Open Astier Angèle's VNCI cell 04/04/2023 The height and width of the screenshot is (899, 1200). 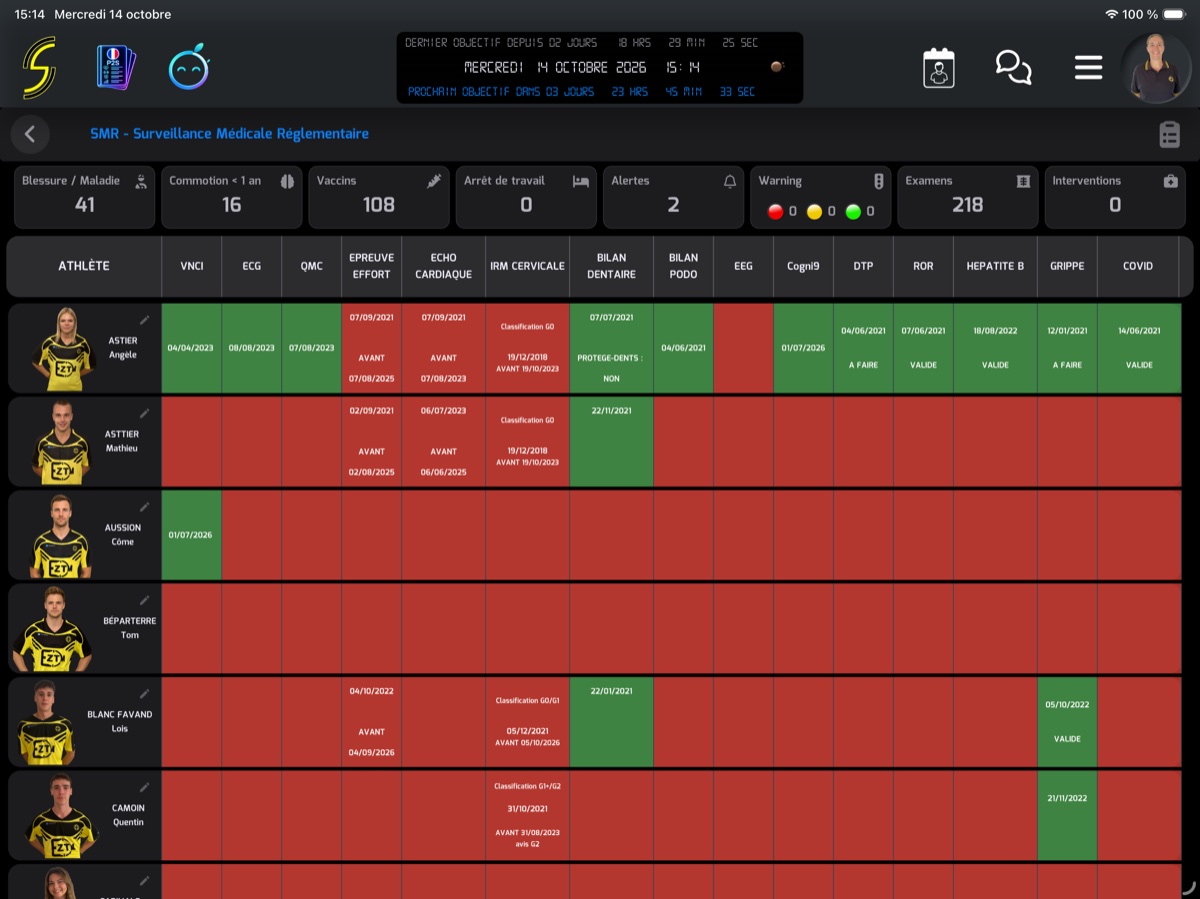point(192,348)
